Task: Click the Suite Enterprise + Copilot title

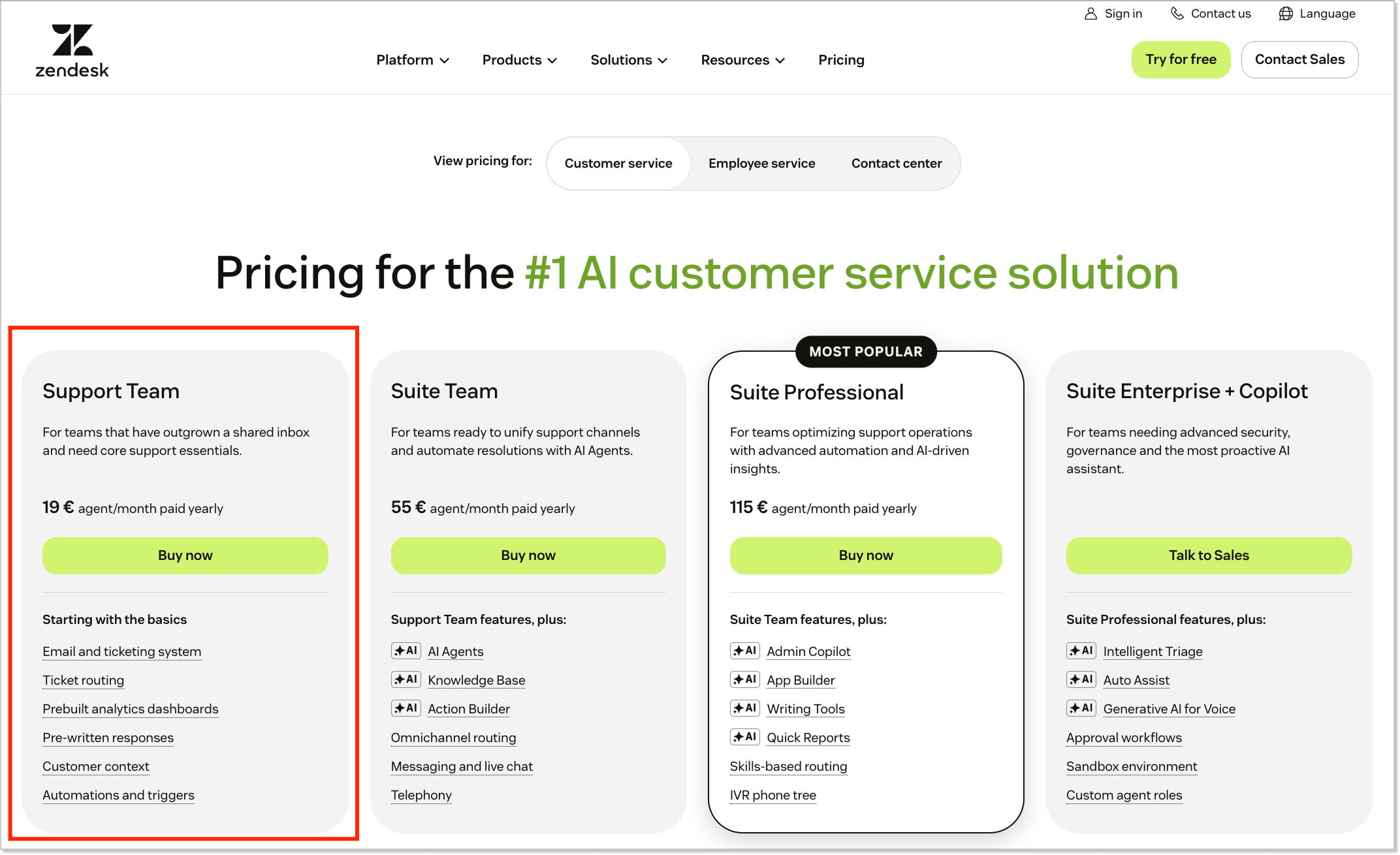Action: pos(1186,391)
